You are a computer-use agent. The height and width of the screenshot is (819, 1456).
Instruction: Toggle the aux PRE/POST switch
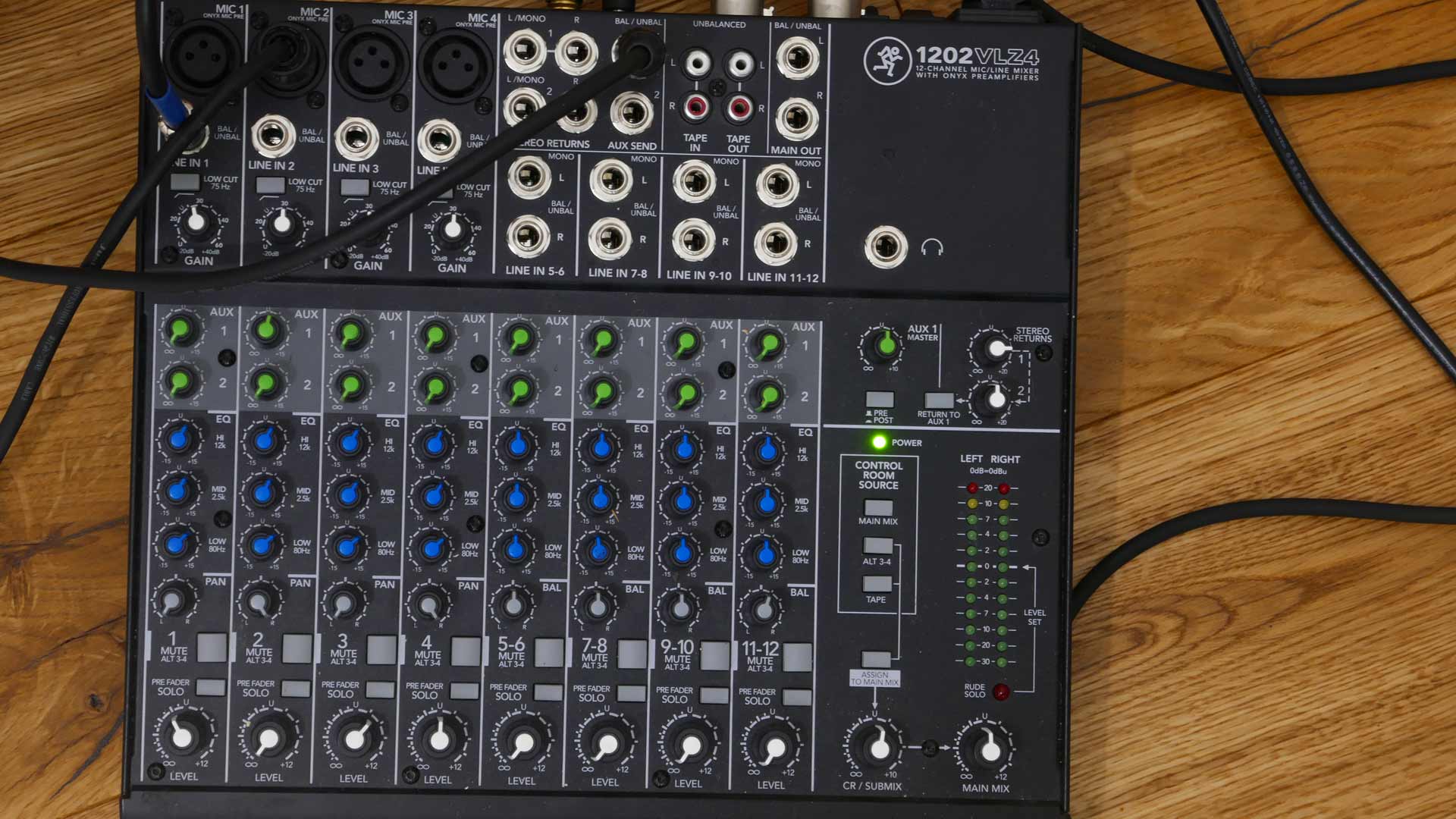880,400
